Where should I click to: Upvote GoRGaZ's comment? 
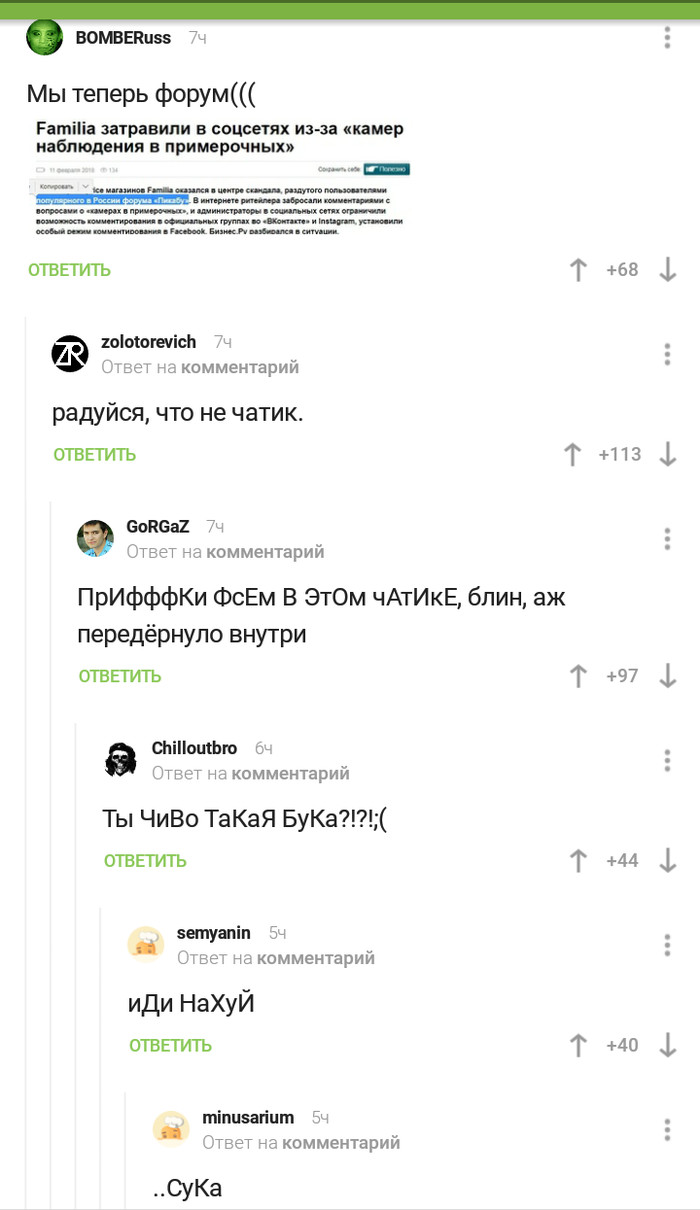click(x=578, y=676)
